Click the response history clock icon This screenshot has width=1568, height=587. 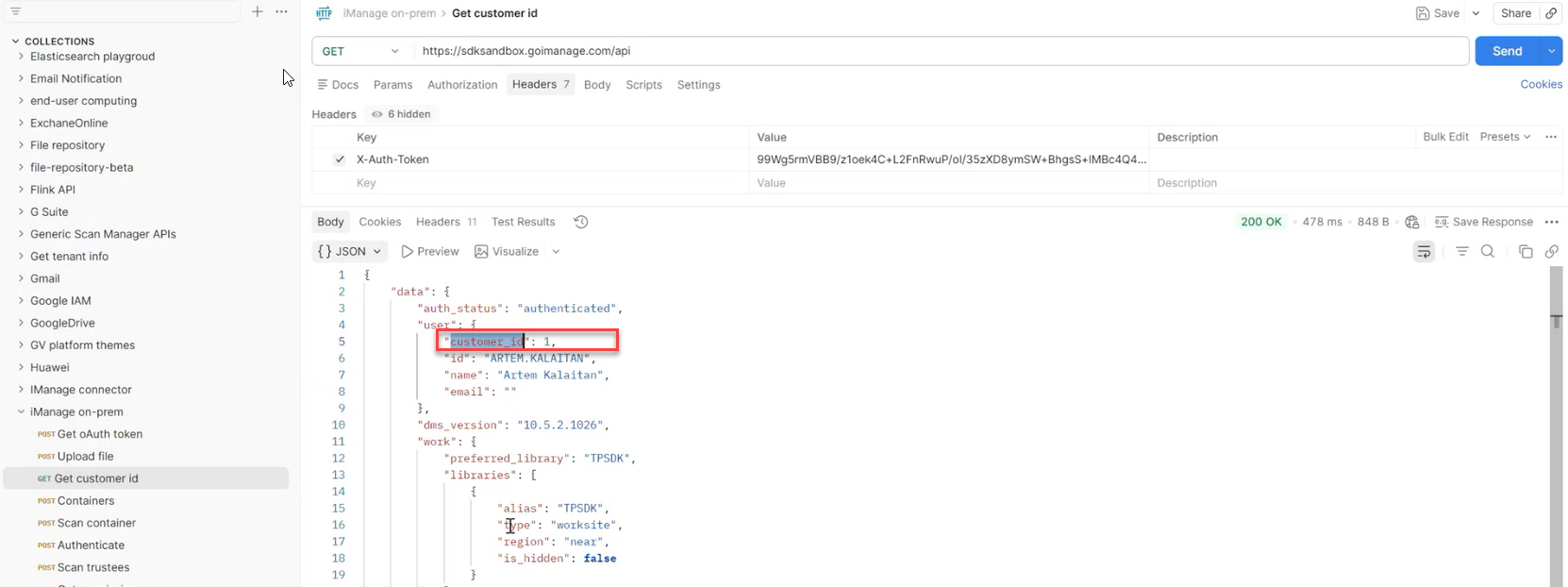click(581, 222)
